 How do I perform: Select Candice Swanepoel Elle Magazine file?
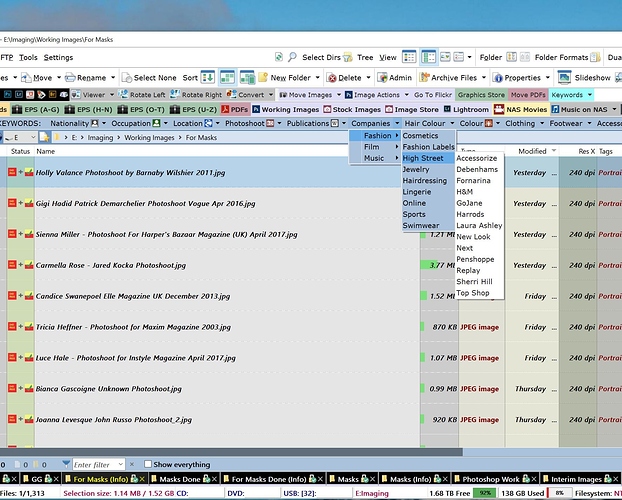[132, 296]
